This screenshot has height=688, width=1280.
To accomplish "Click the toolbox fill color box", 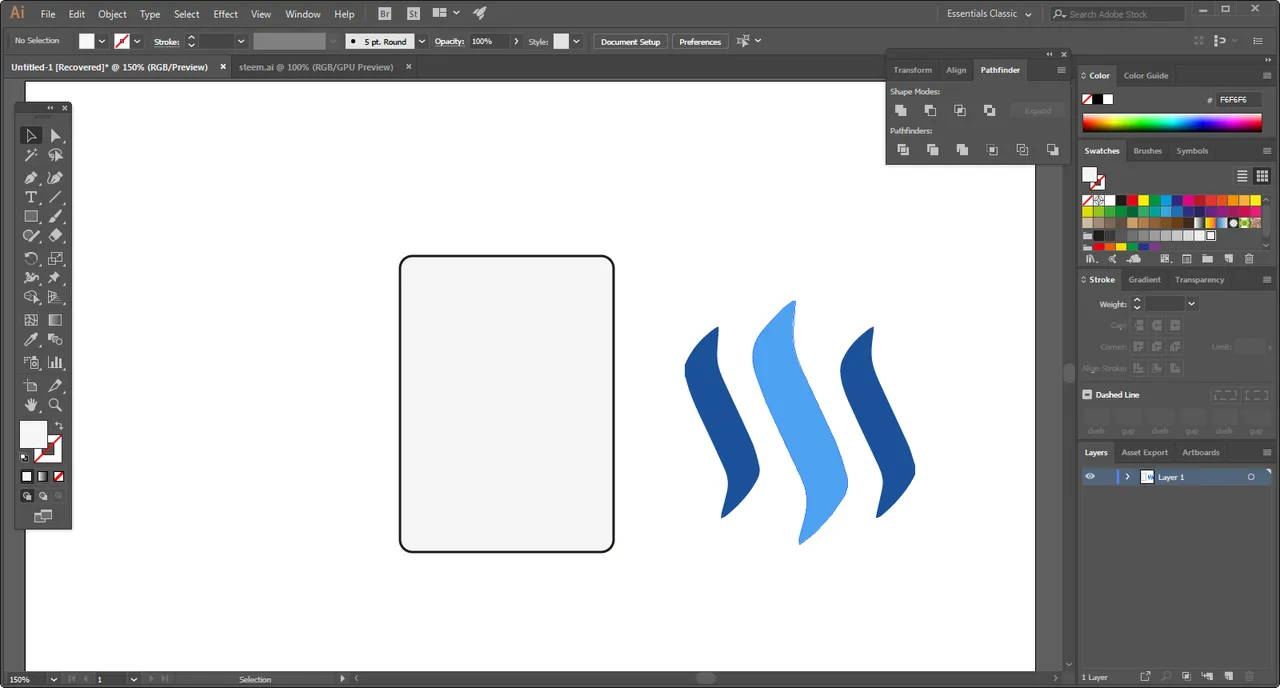I will 32,434.
